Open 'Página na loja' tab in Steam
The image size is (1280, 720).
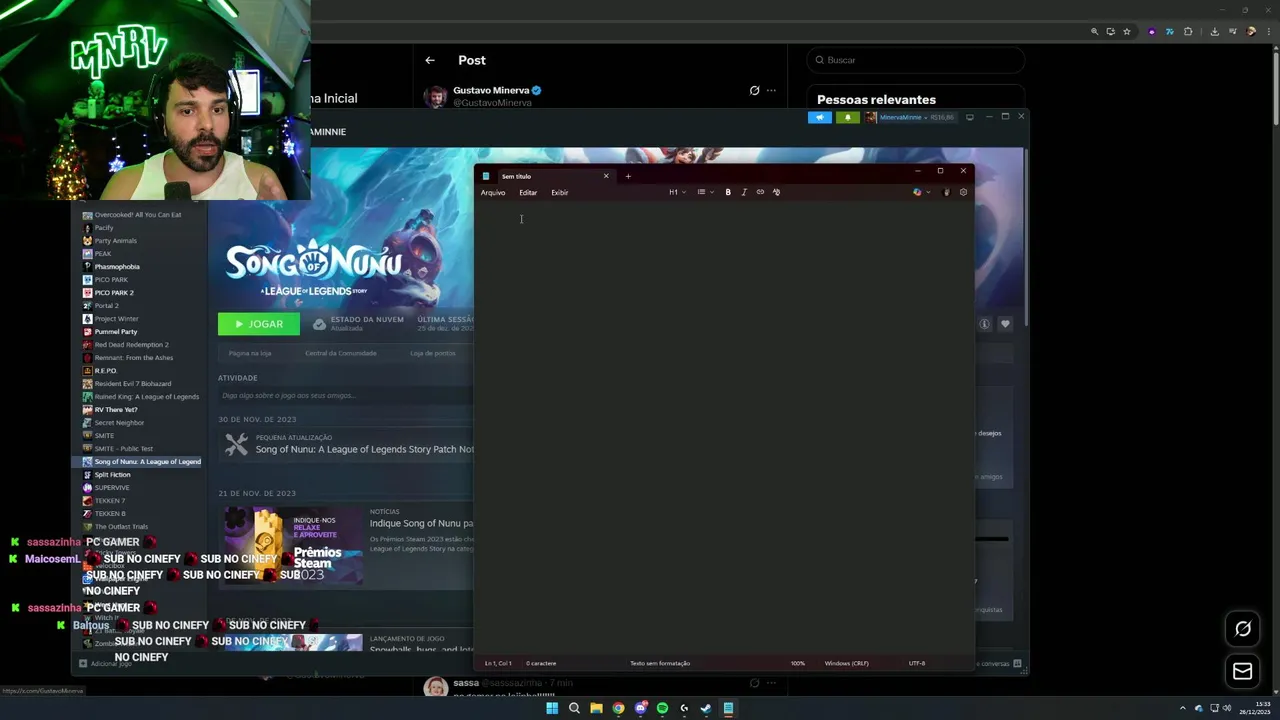250,353
